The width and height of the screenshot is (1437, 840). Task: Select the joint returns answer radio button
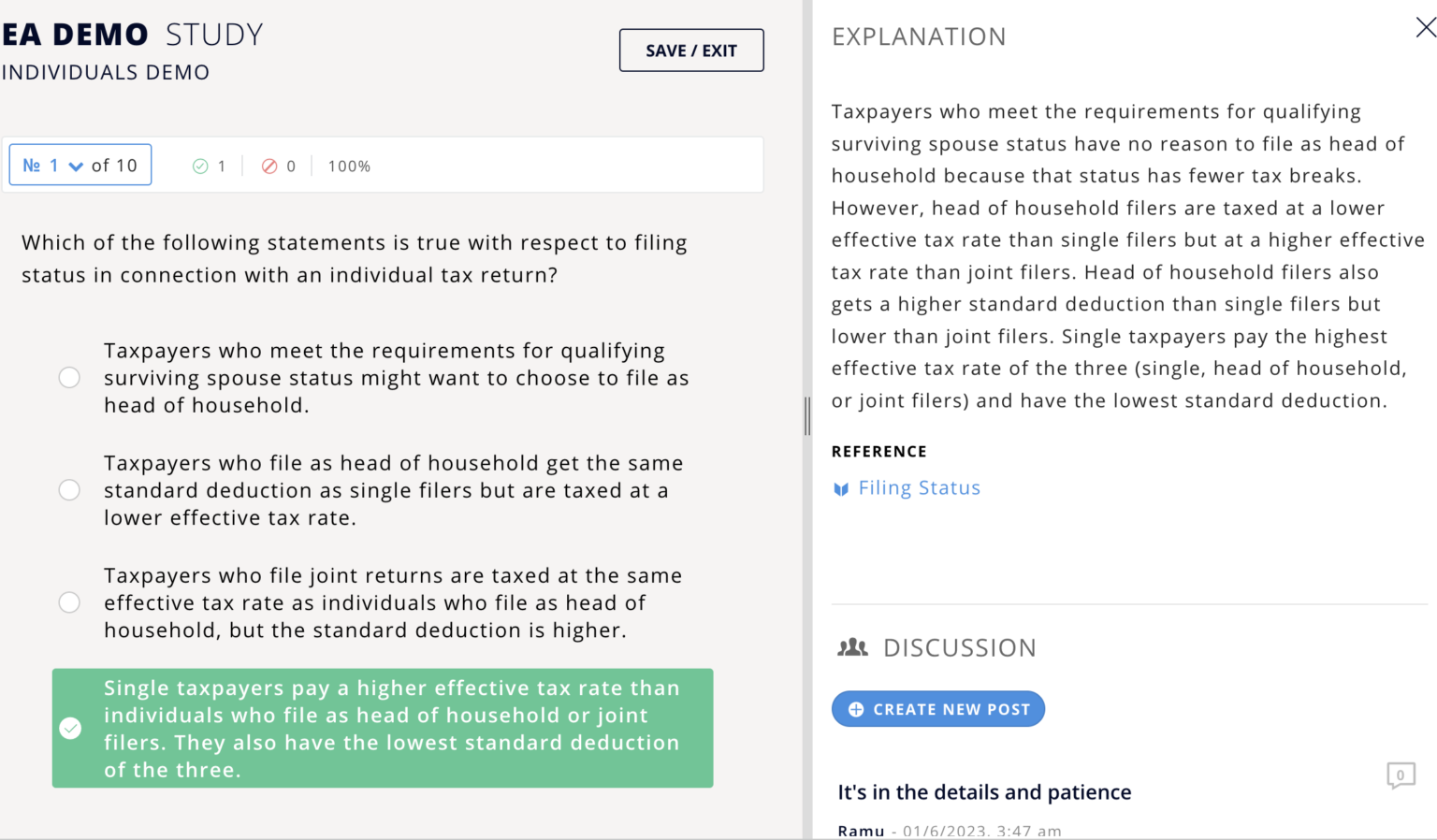69,602
